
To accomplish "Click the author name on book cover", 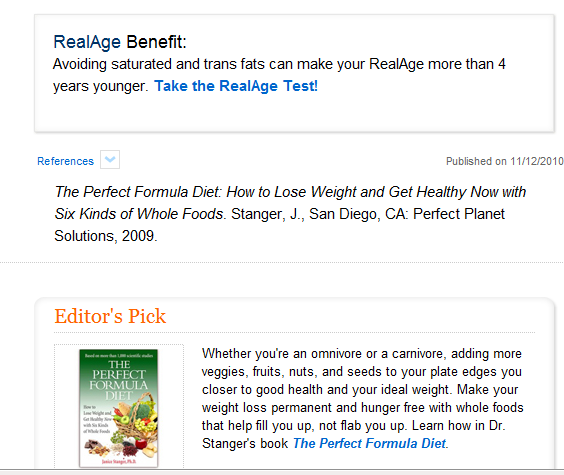I will [119, 461].
